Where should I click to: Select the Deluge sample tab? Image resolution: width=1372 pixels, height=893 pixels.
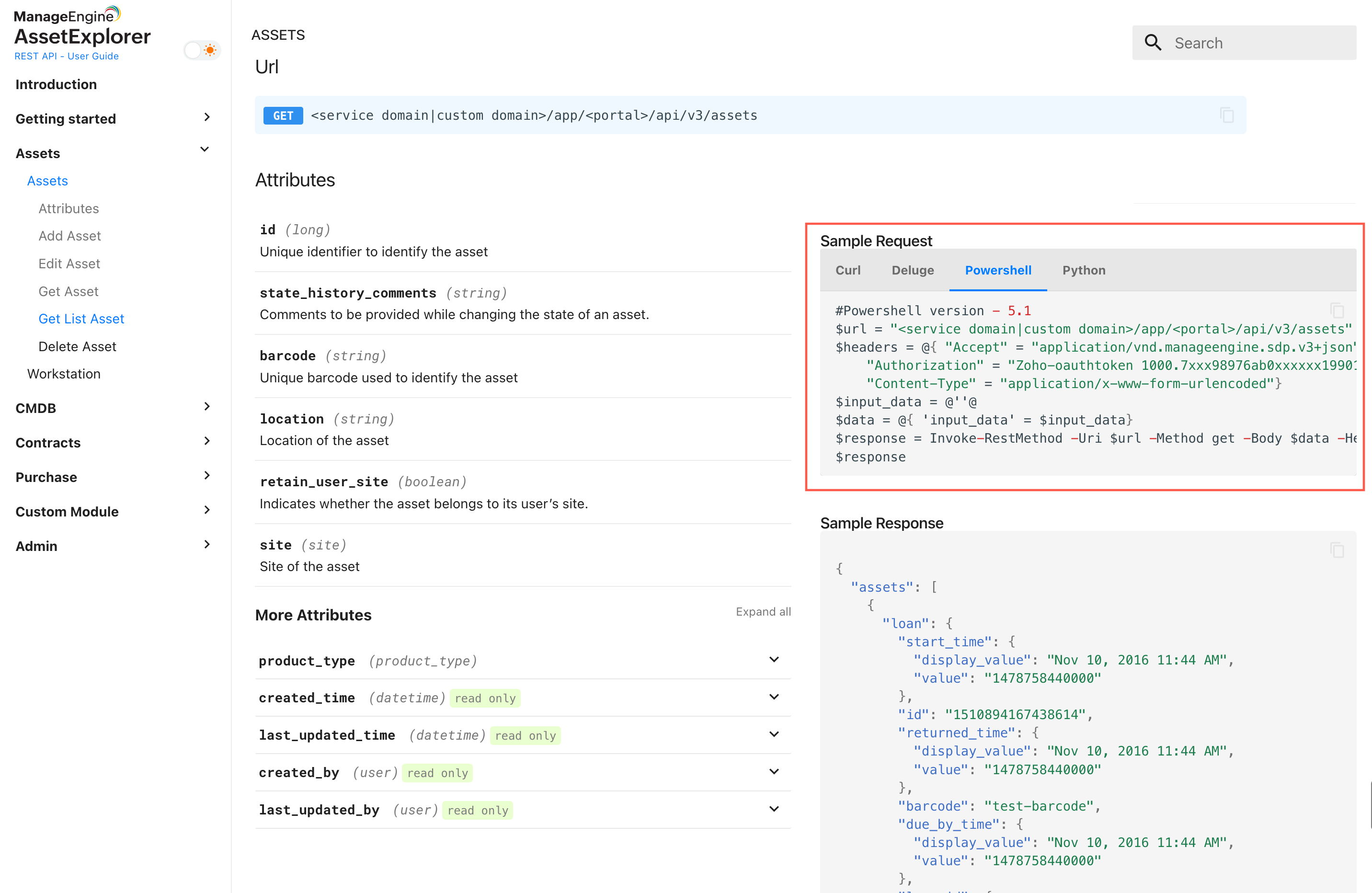click(913, 270)
